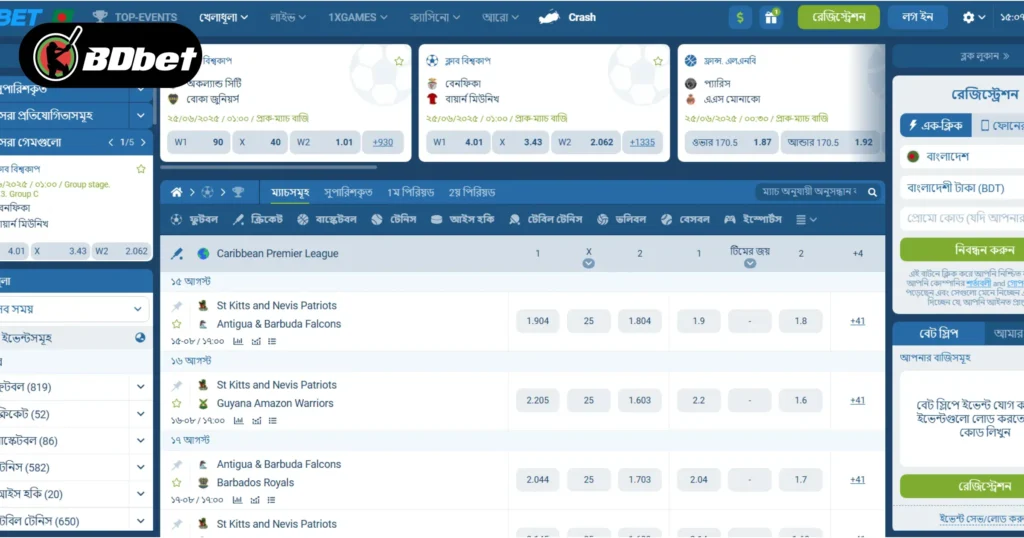This screenshot has height=538, width=1024.
Task: Pin the Antigua vs Barbados Royals match
Action: pos(176,464)
